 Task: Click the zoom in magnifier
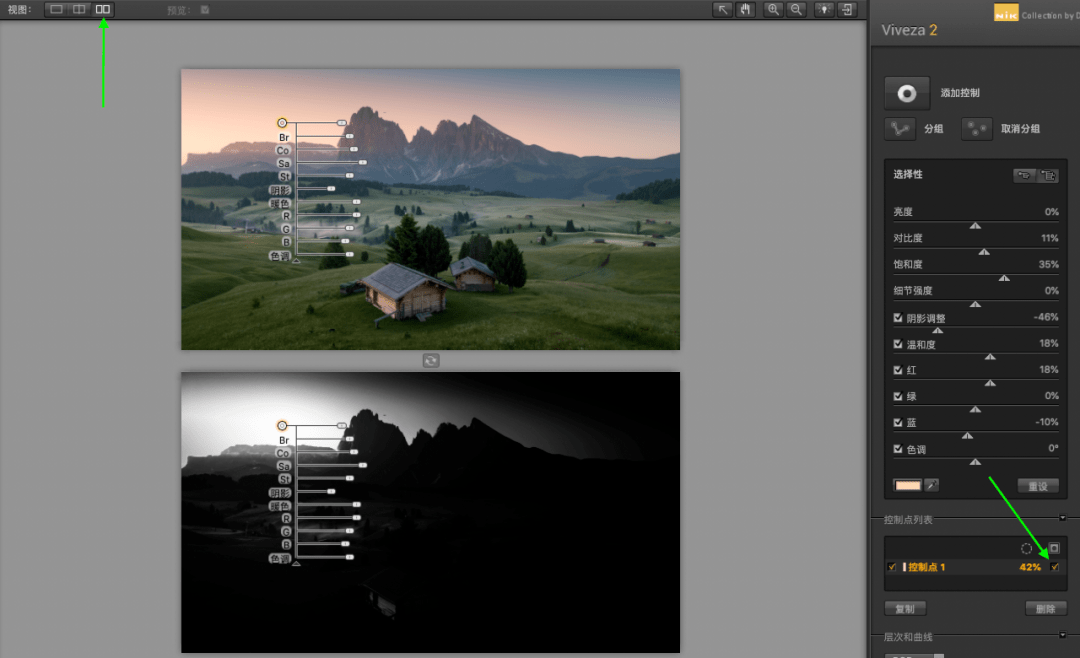click(773, 9)
